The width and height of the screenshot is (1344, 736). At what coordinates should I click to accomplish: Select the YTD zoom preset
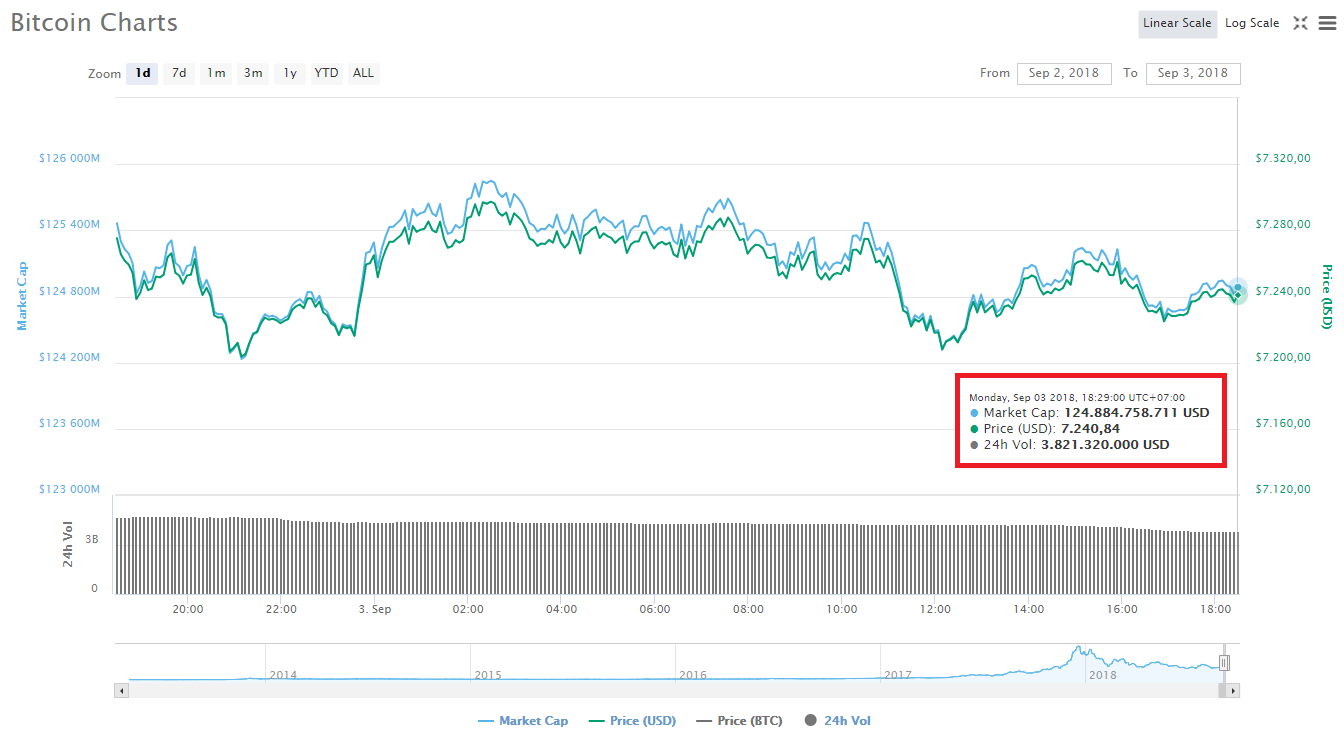coord(326,73)
